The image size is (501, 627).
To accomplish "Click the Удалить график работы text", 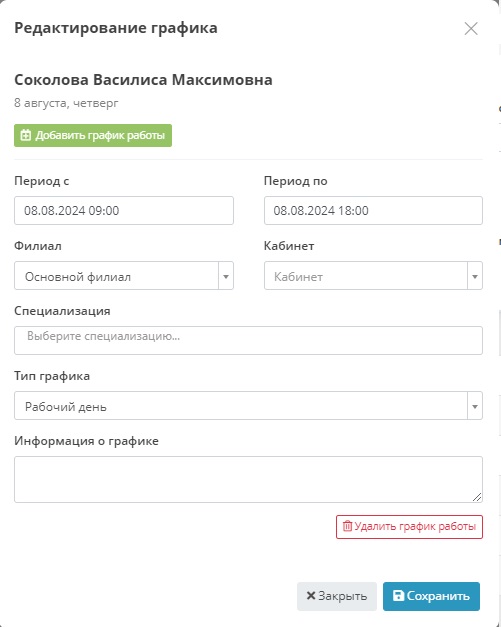I will pos(415,526).
